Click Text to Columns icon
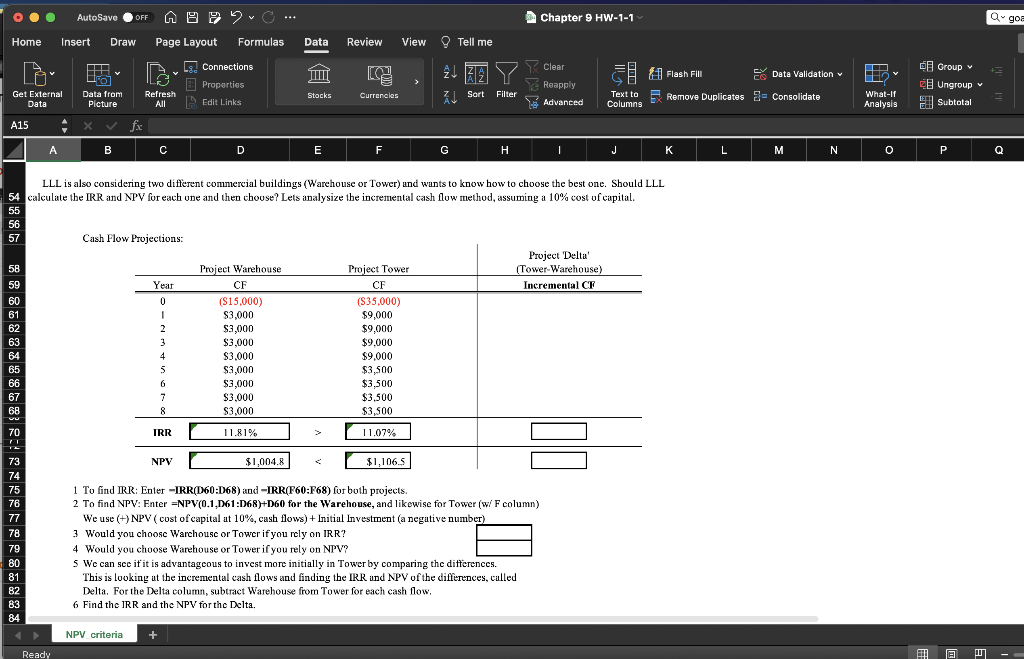Viewport: 1024px width, 659px height. (x=624, y=75)
